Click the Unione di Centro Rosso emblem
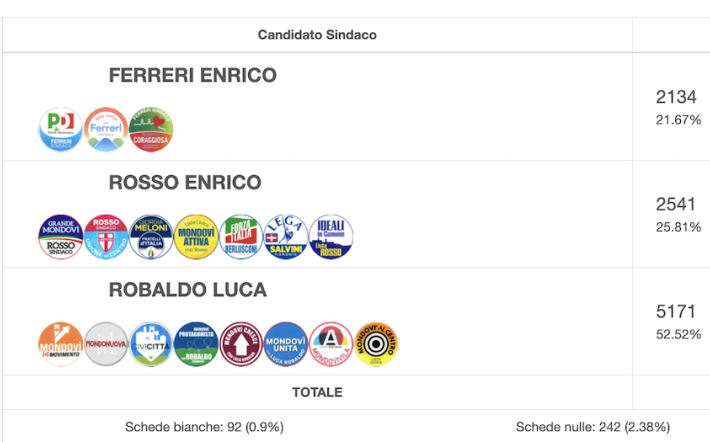Viewport: 710px width, 442px height. [x=106, y=236]
